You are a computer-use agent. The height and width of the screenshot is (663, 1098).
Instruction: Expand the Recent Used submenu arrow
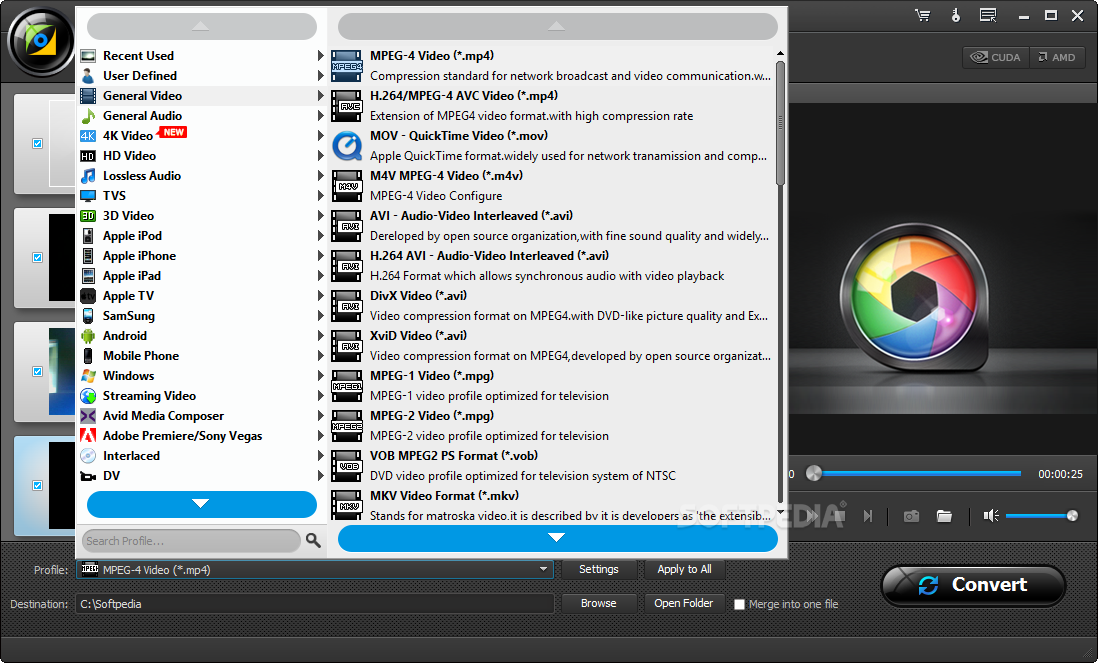[321, 55]
